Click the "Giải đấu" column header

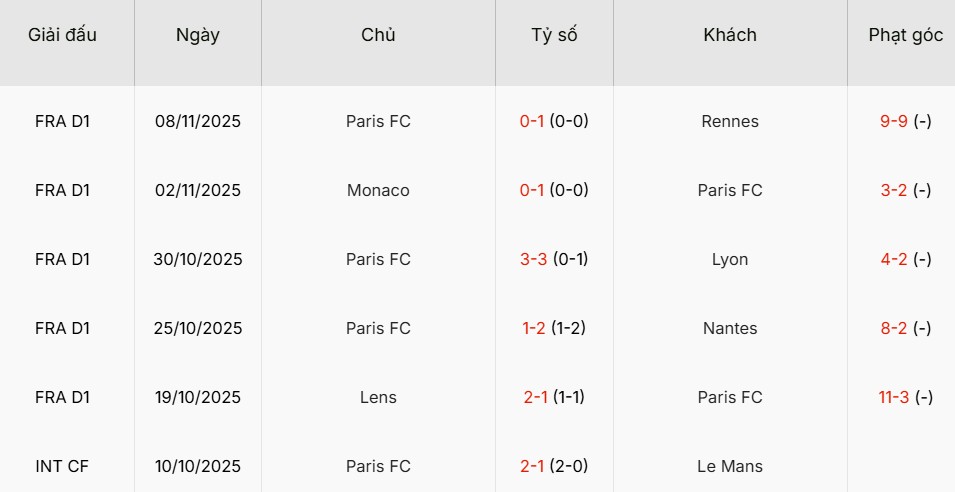(63, 35)
